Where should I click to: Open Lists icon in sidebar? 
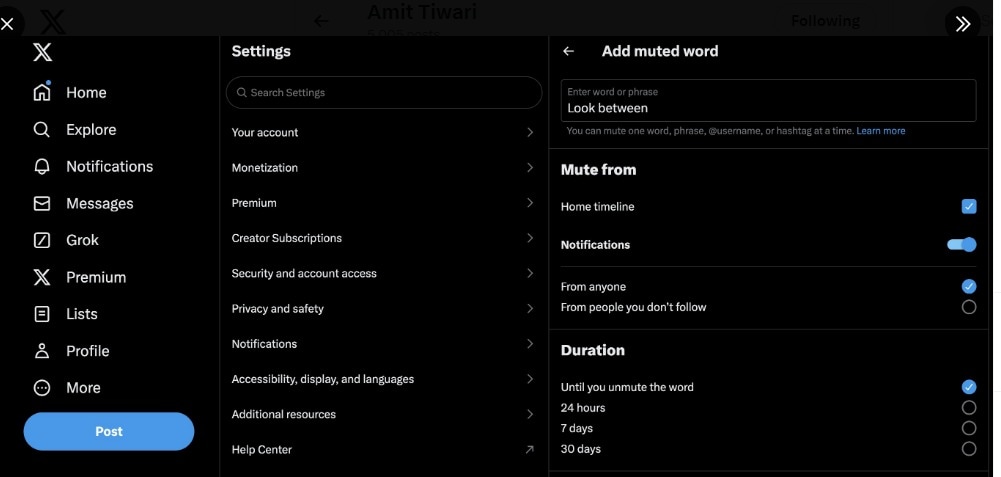tap(42, 314)
